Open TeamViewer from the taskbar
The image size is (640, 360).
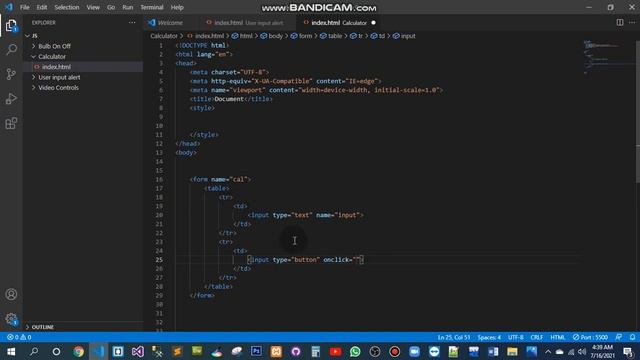[434, 351]
